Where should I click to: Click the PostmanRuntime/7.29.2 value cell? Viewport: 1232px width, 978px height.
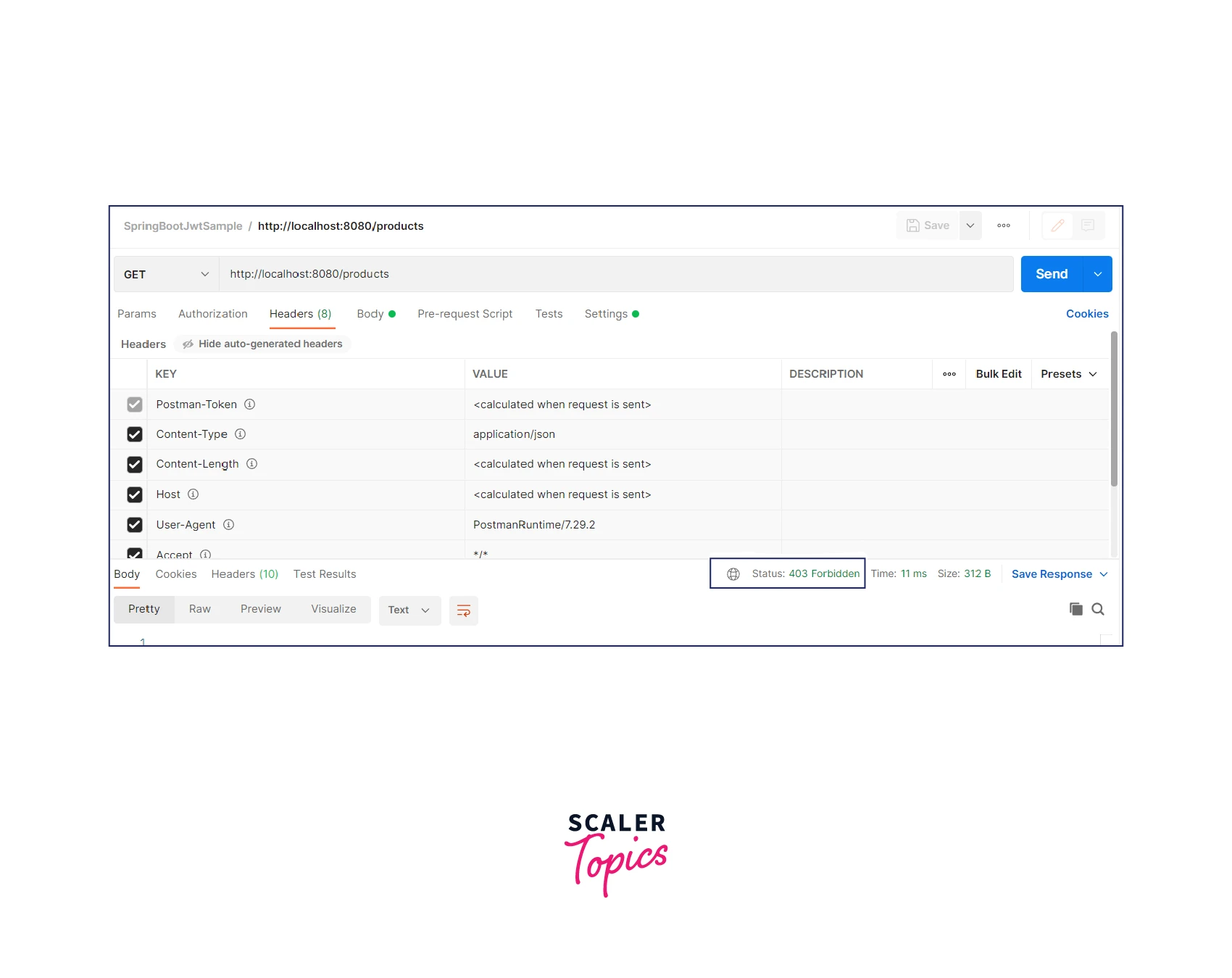click(x=623, y=525)
